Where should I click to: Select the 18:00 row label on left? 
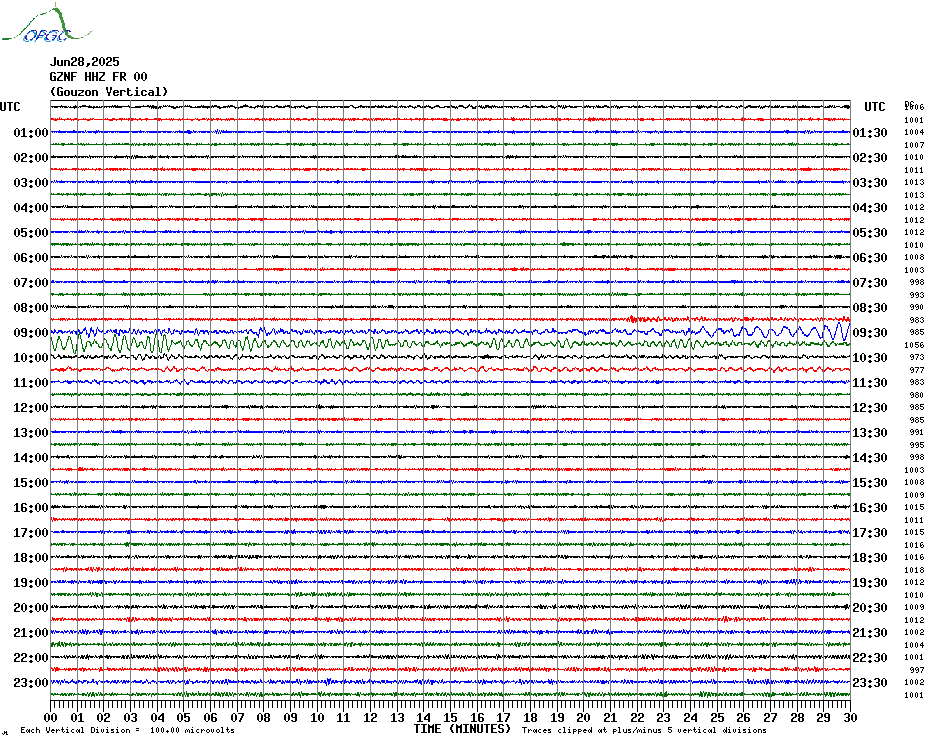[x=31, y=558]
